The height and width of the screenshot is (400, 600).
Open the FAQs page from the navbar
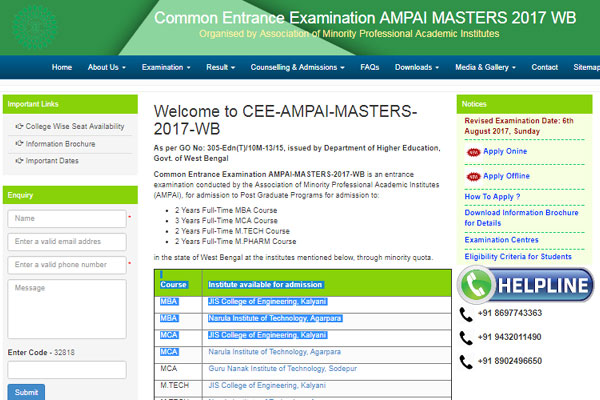point(369,67)
